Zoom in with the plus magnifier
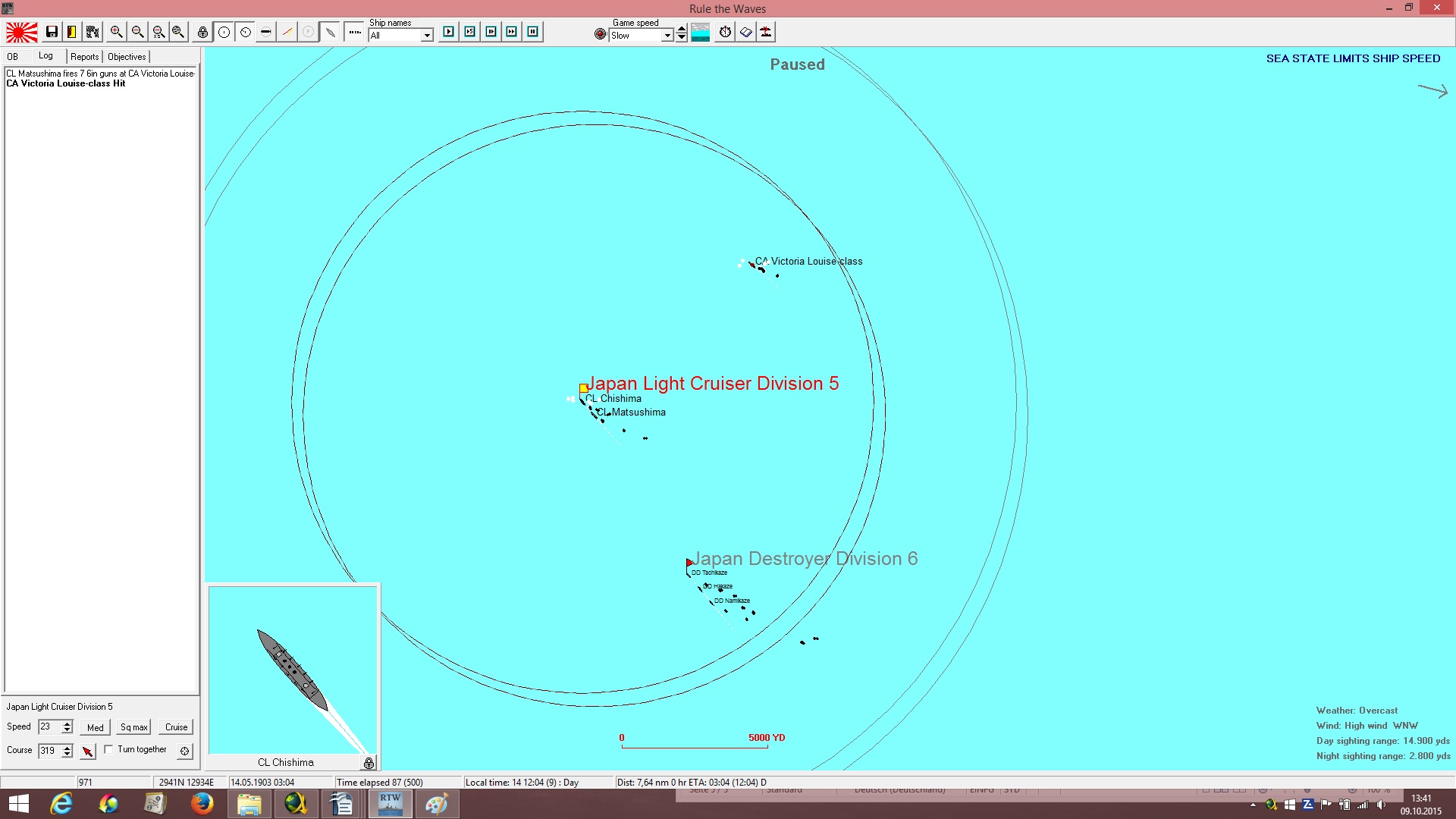 (x=116, y=32)
